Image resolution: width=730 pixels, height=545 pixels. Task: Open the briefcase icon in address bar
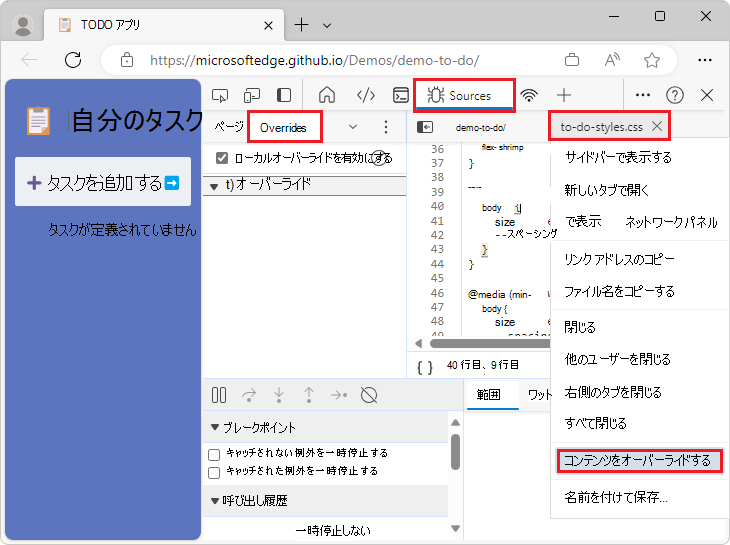tap(572, 60)
